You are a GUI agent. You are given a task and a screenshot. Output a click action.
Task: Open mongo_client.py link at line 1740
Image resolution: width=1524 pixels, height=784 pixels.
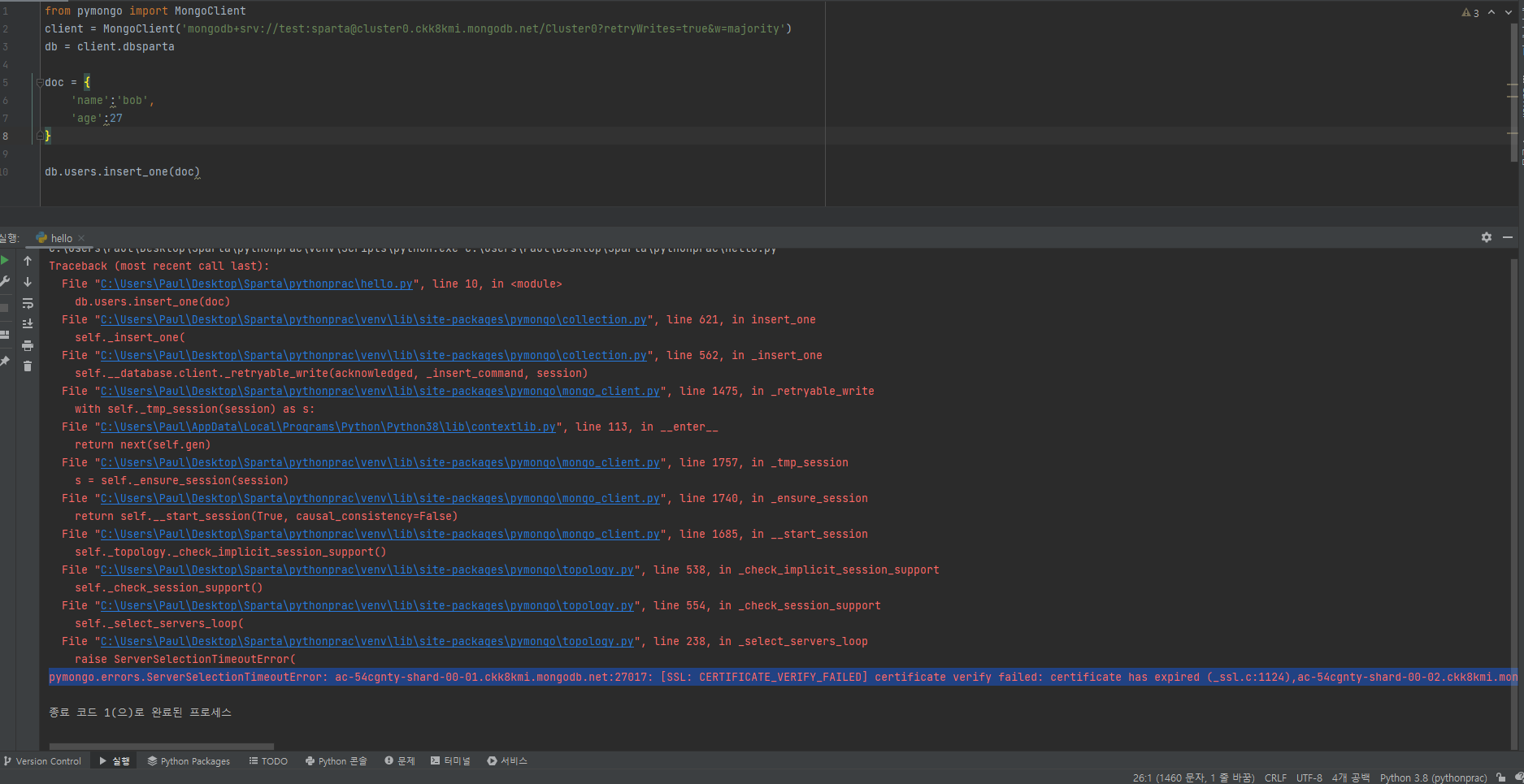tap(380, 498)
